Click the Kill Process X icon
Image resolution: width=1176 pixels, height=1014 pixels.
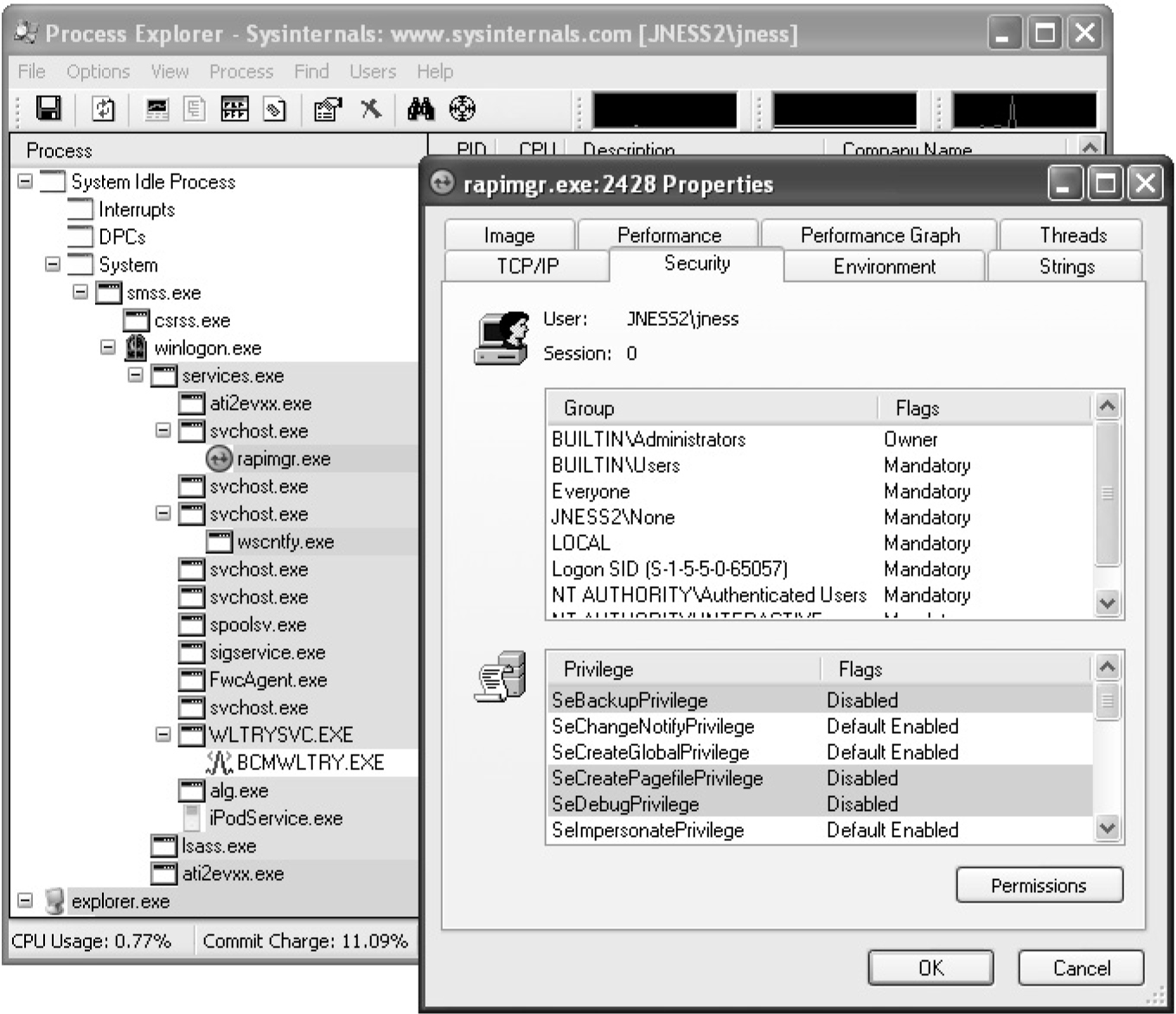[x=371, y=109]
